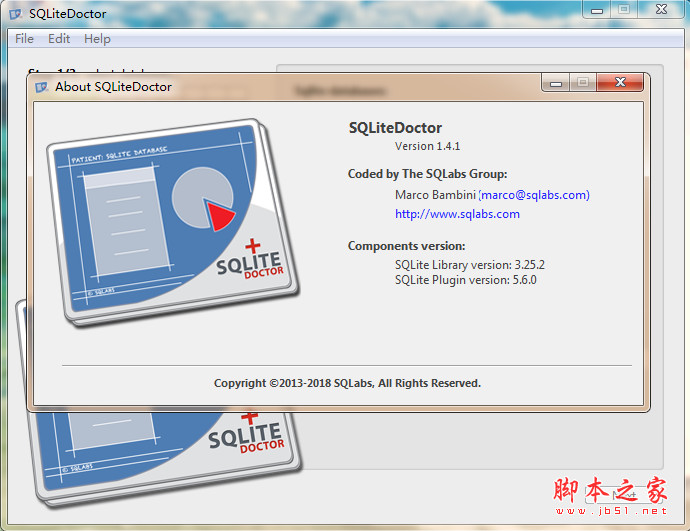Click 'Coded by The SQLabs Group:' heading
The height and width of the screenshot is (531, 690).
click(x=427, y=174)
